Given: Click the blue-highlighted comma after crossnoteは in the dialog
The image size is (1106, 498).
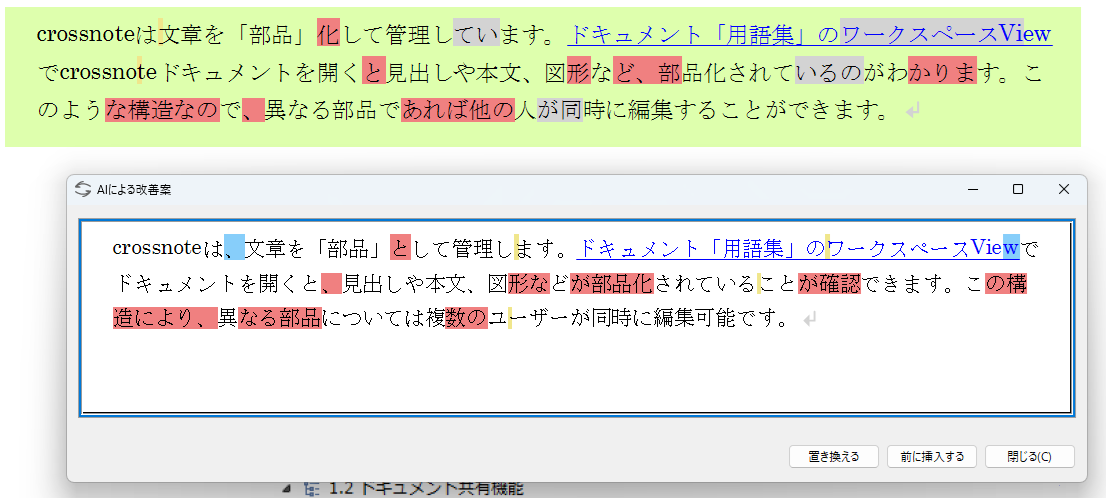Looking at the screenshot, I should pos(234,248).
